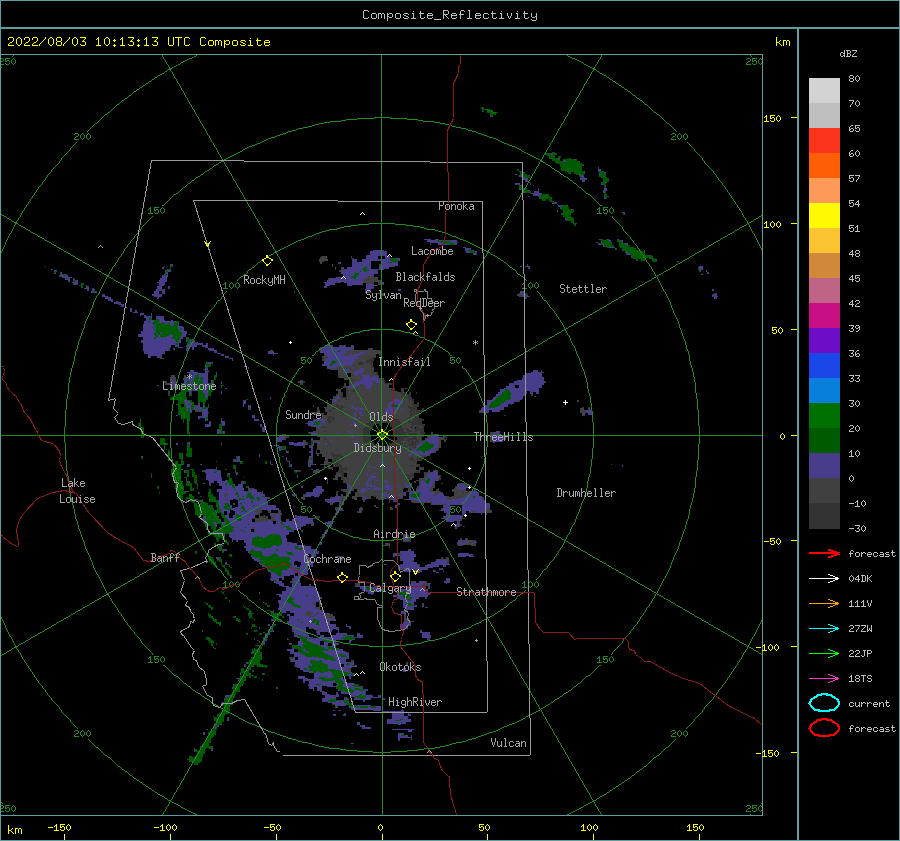Click the Vulcan town label
The height and width of the screenshot is (841, 900).
(x=508, y=743)
